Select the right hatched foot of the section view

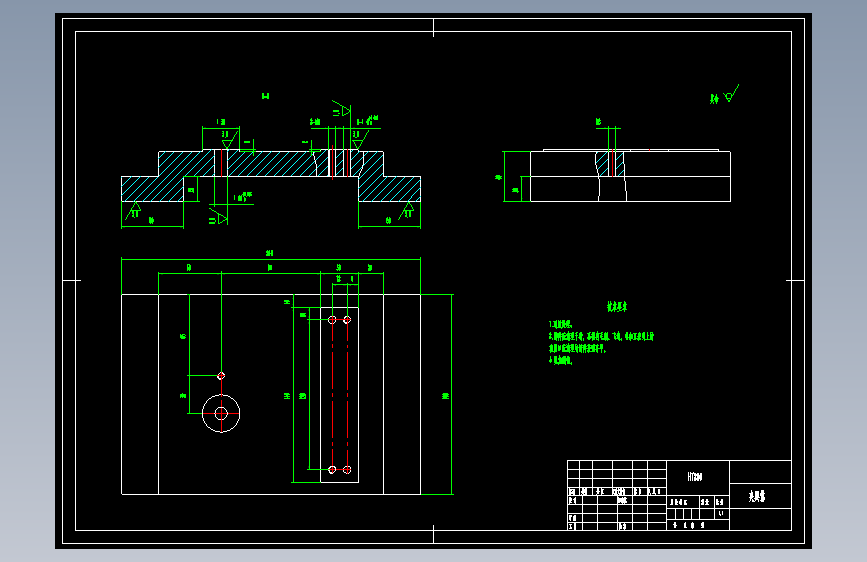coord(390,189)
